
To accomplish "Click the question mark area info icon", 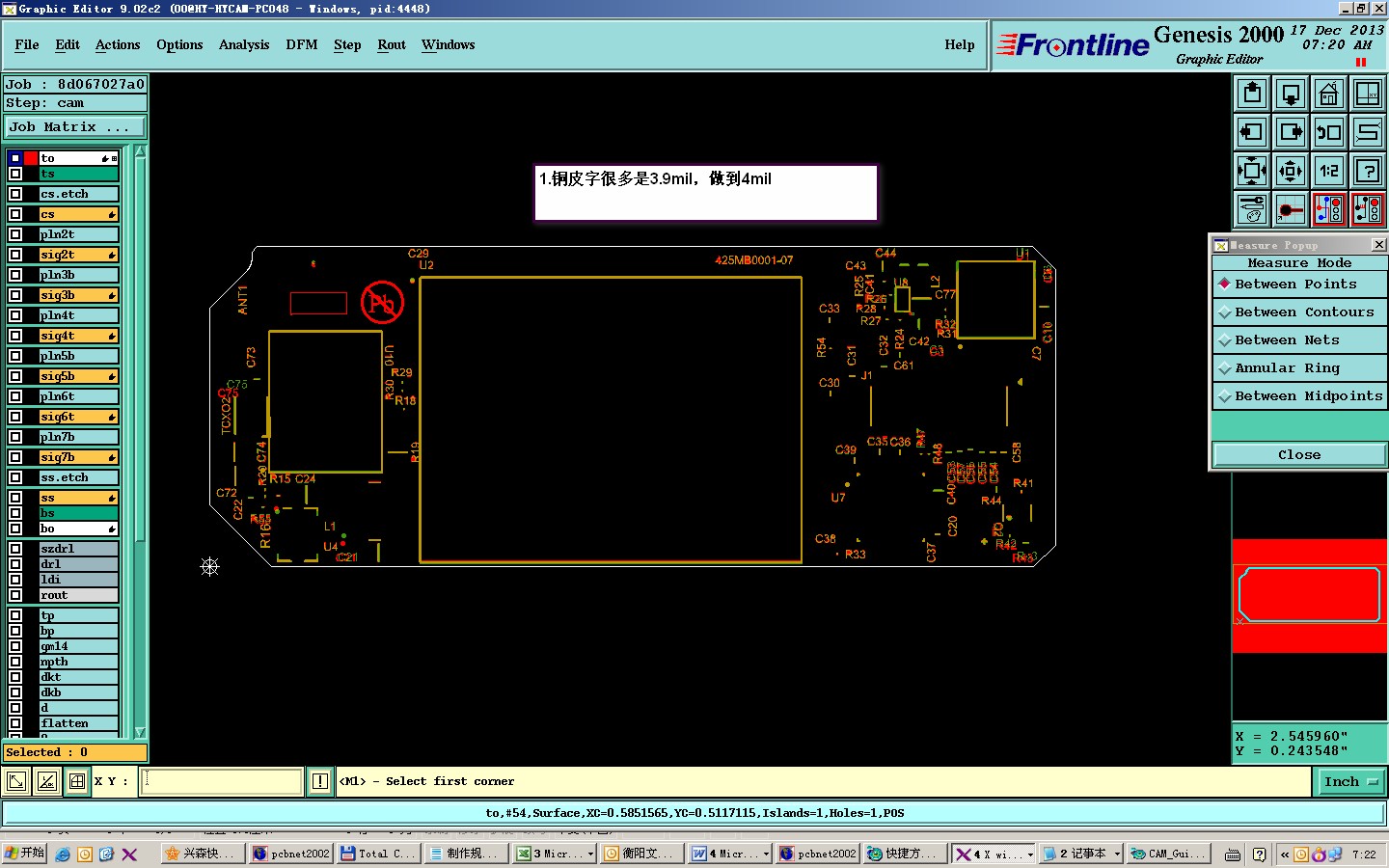I will (1368, 171).
